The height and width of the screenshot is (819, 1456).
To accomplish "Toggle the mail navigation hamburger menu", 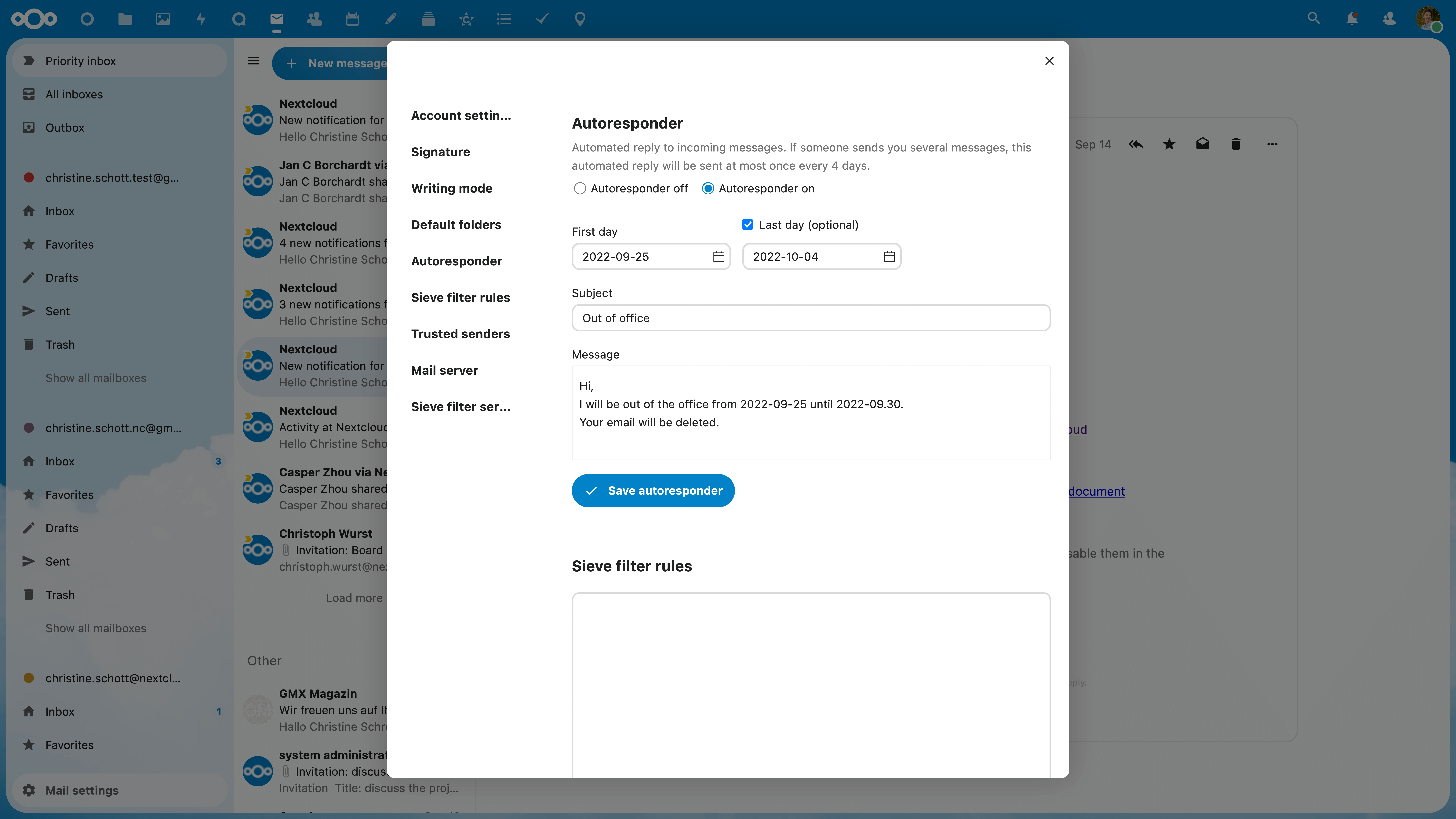I will click(253, 61).
